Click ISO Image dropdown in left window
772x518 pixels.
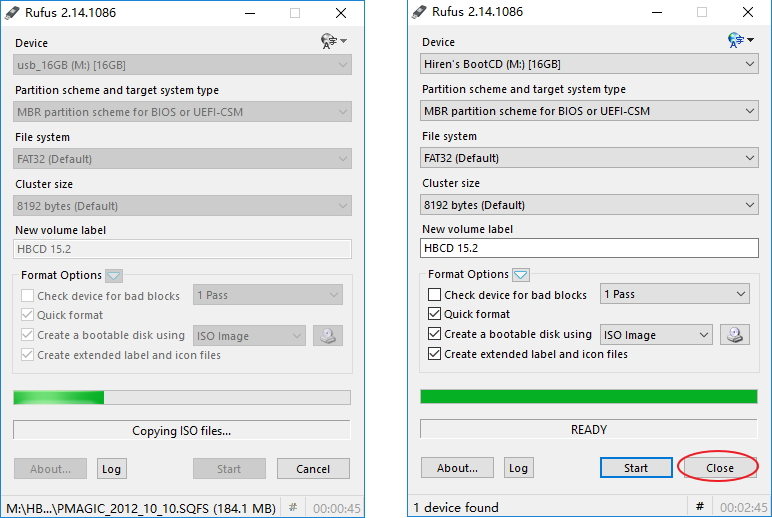click(249, 336)
